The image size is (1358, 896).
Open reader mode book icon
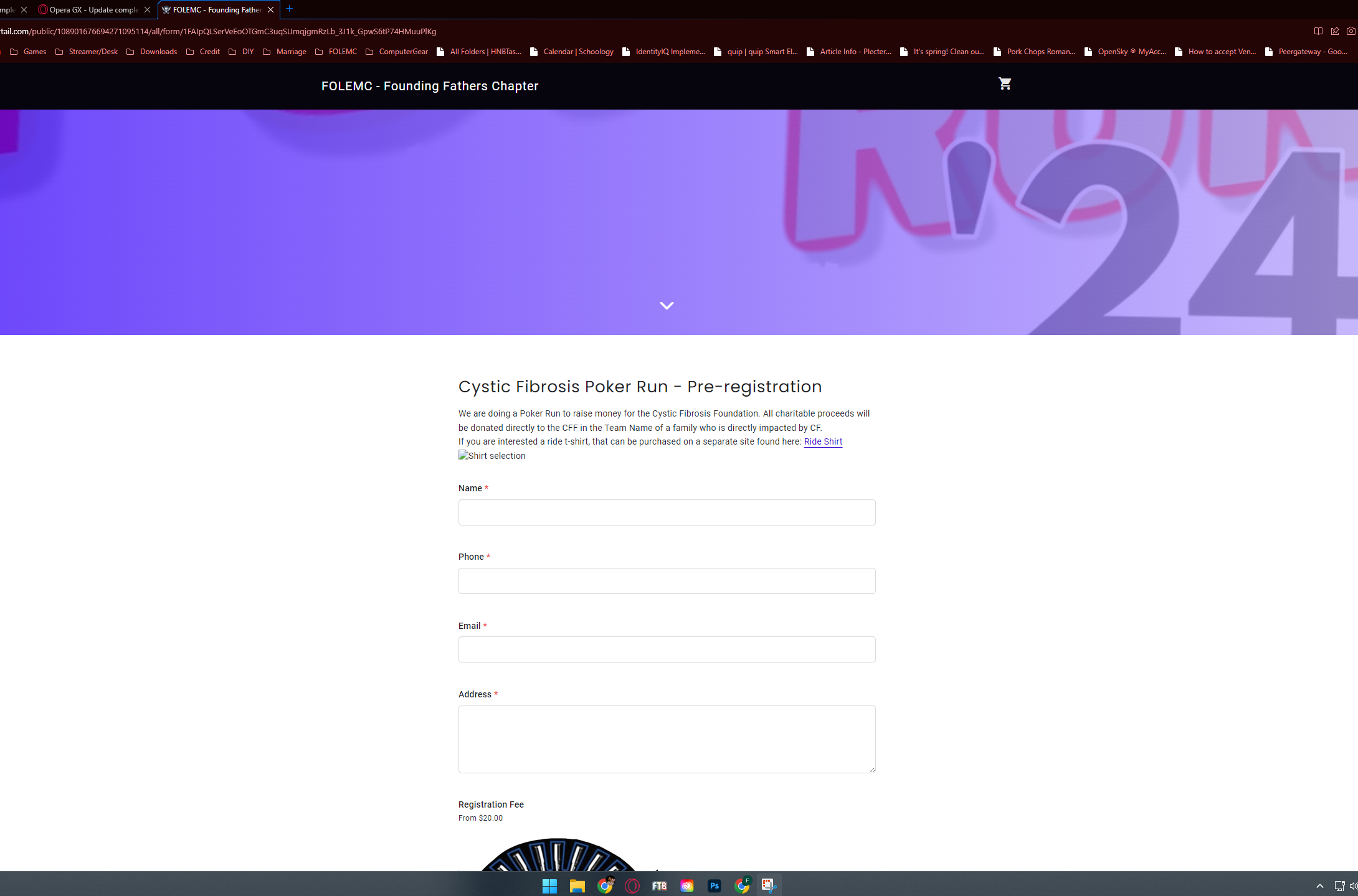click(x=1318, y=31)
